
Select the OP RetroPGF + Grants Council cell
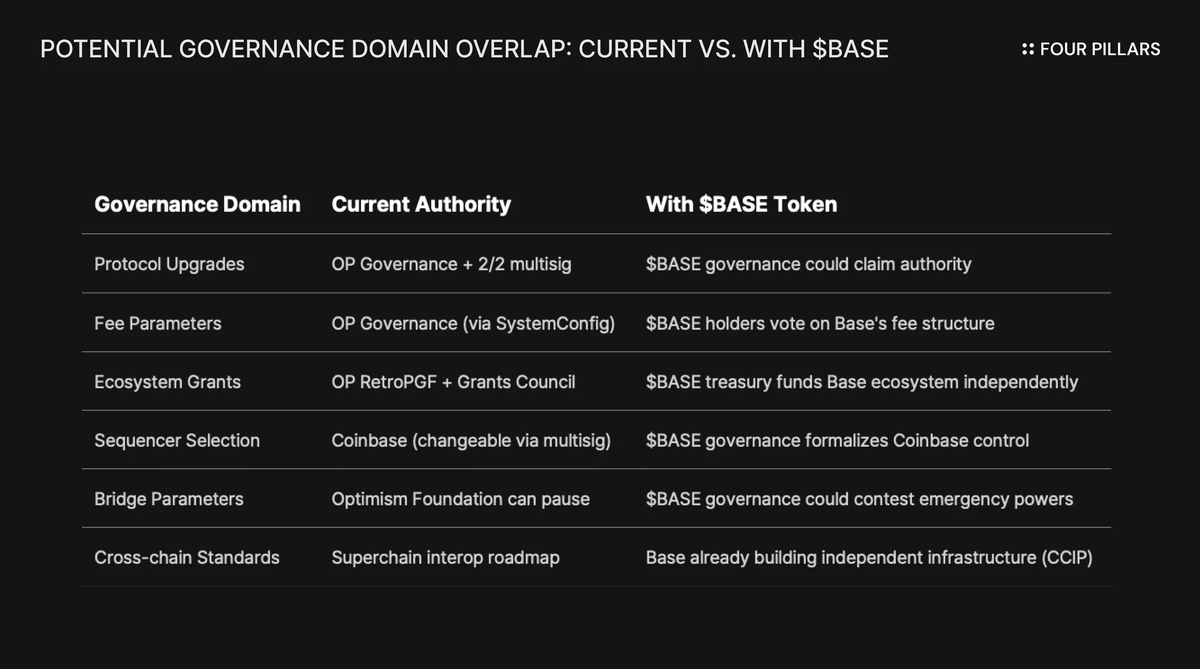point(453,381)
